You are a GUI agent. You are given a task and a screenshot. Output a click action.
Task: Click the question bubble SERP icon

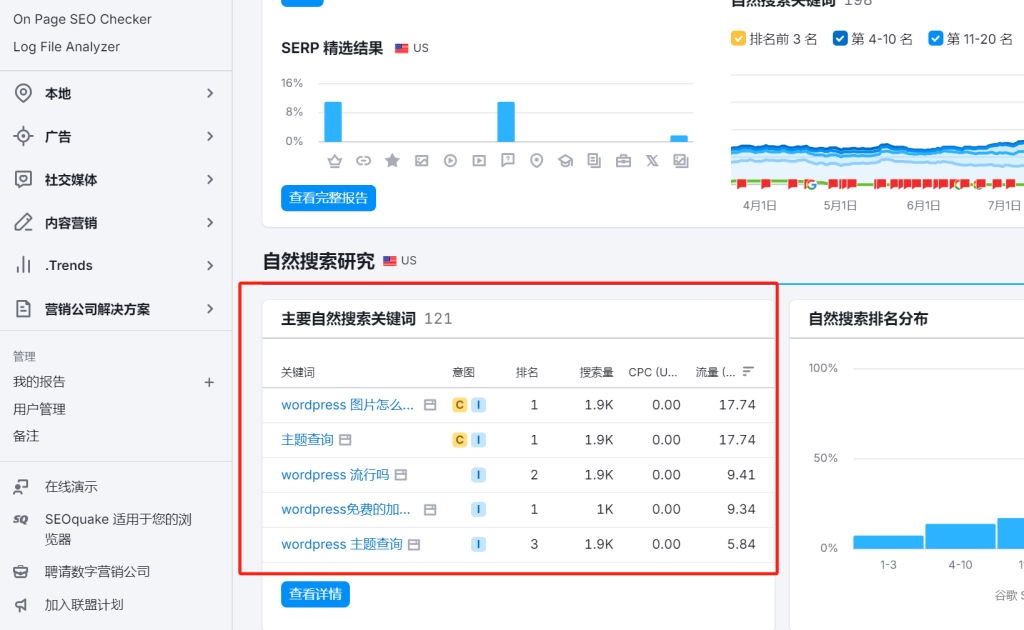click(x=508, y=161)
